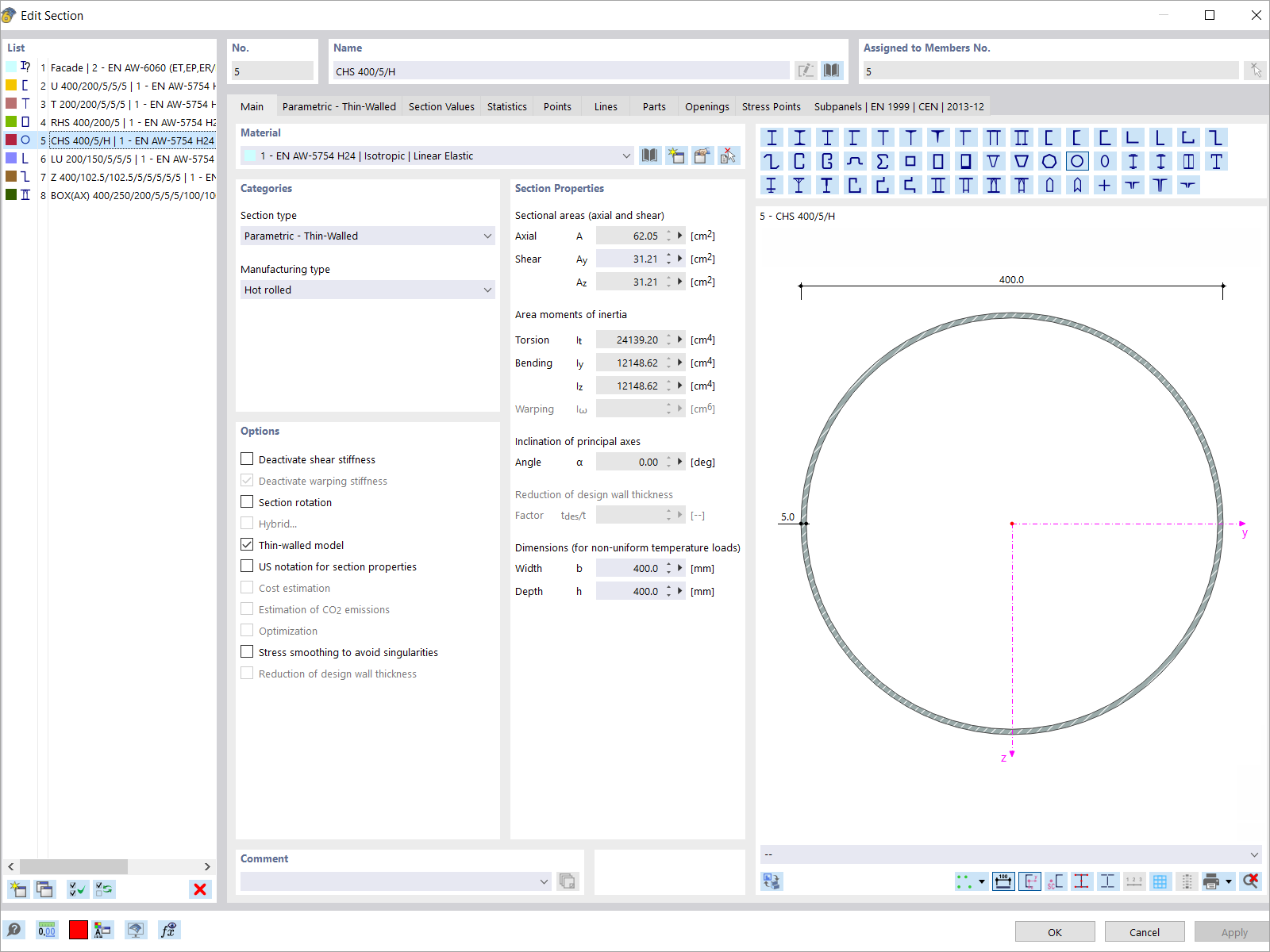
Task: Delete the selected section with red X icon
Action: (199, 889)
